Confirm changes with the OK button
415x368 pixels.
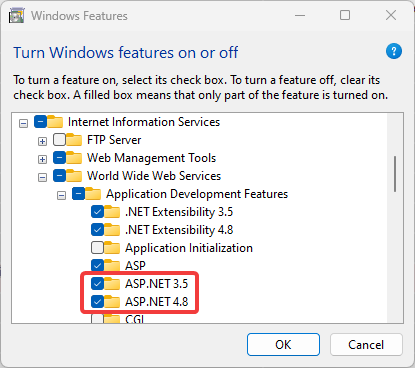[283, 344]
